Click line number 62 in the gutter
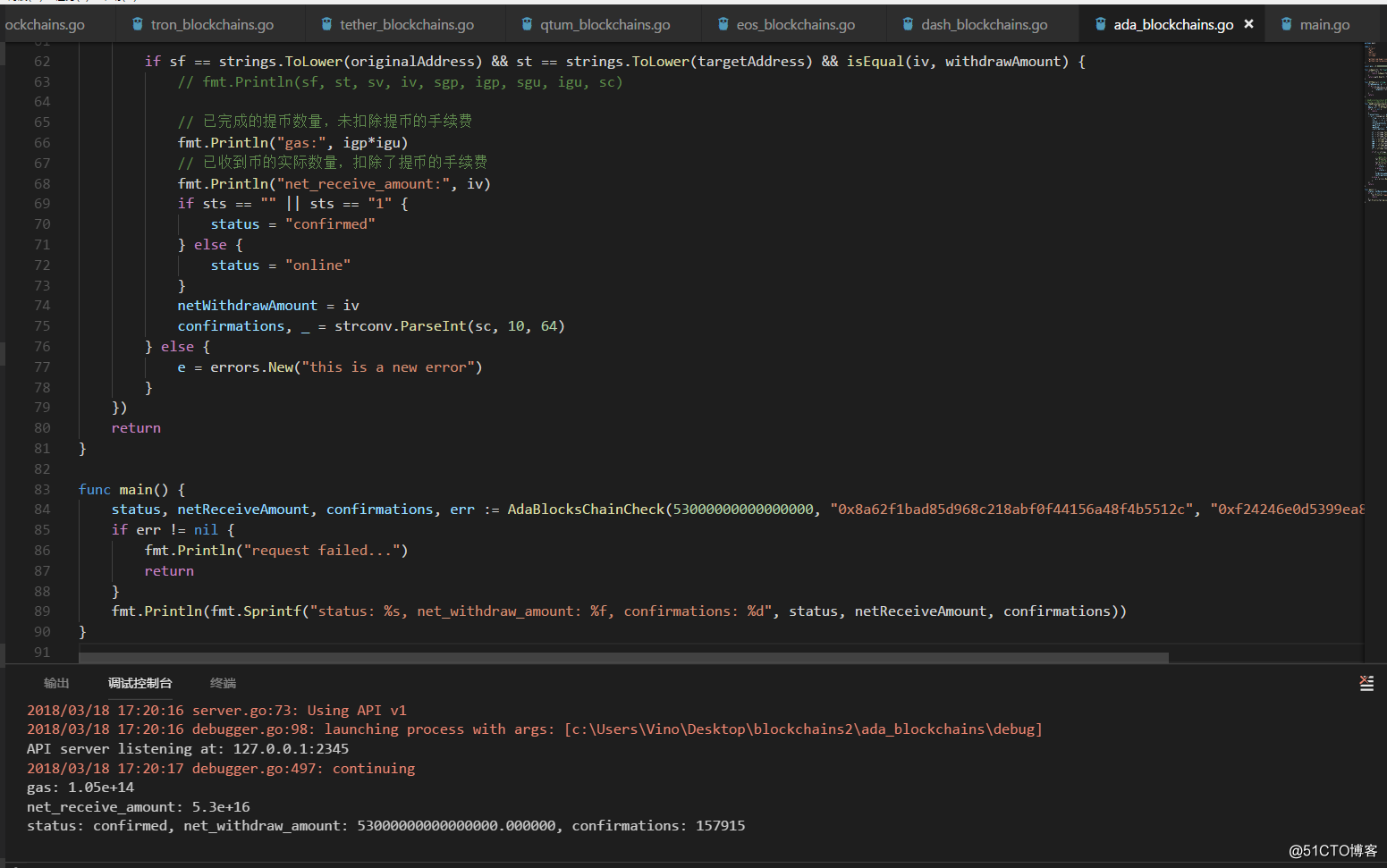This screenshot has width=1387, height=868. (x=42, y=62)
